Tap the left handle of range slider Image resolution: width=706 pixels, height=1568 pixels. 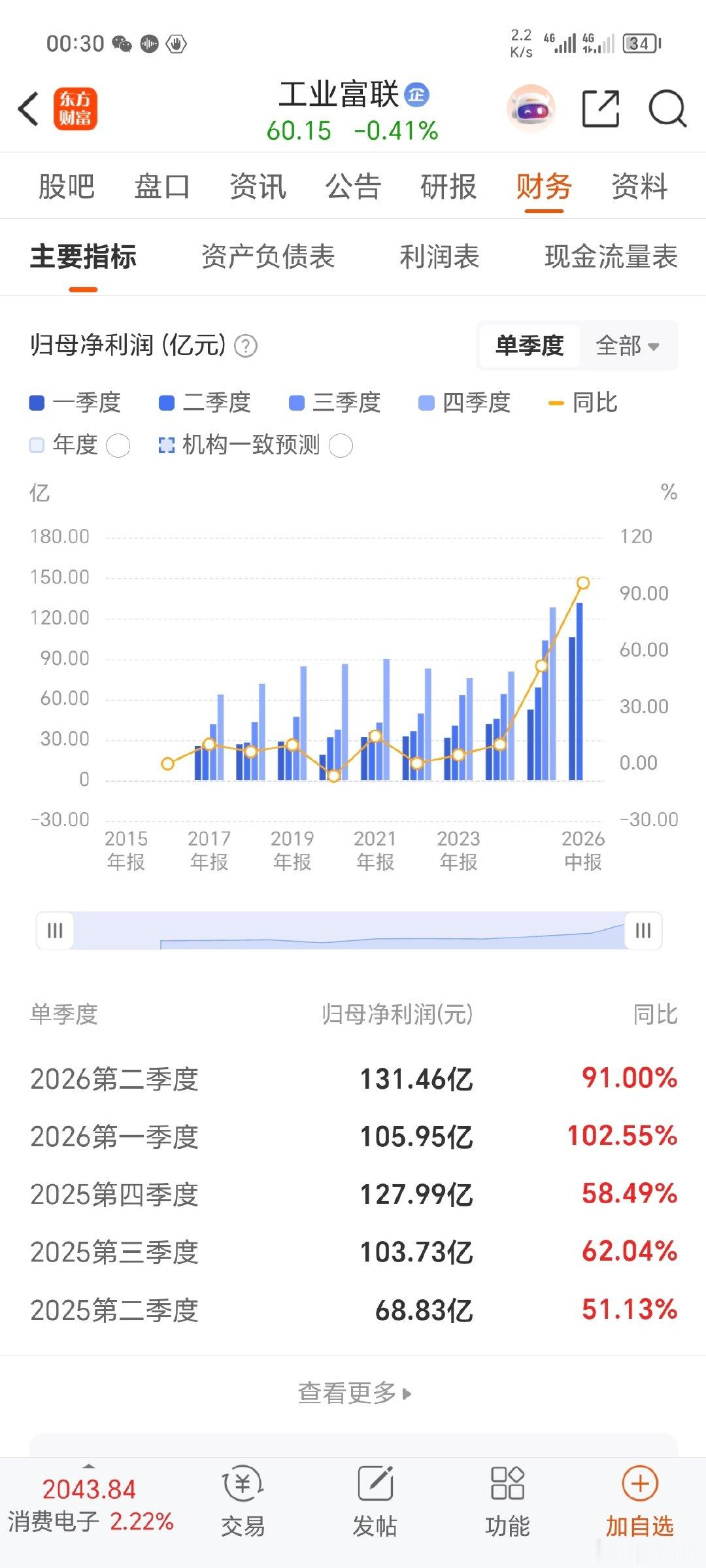coord(55,930)
